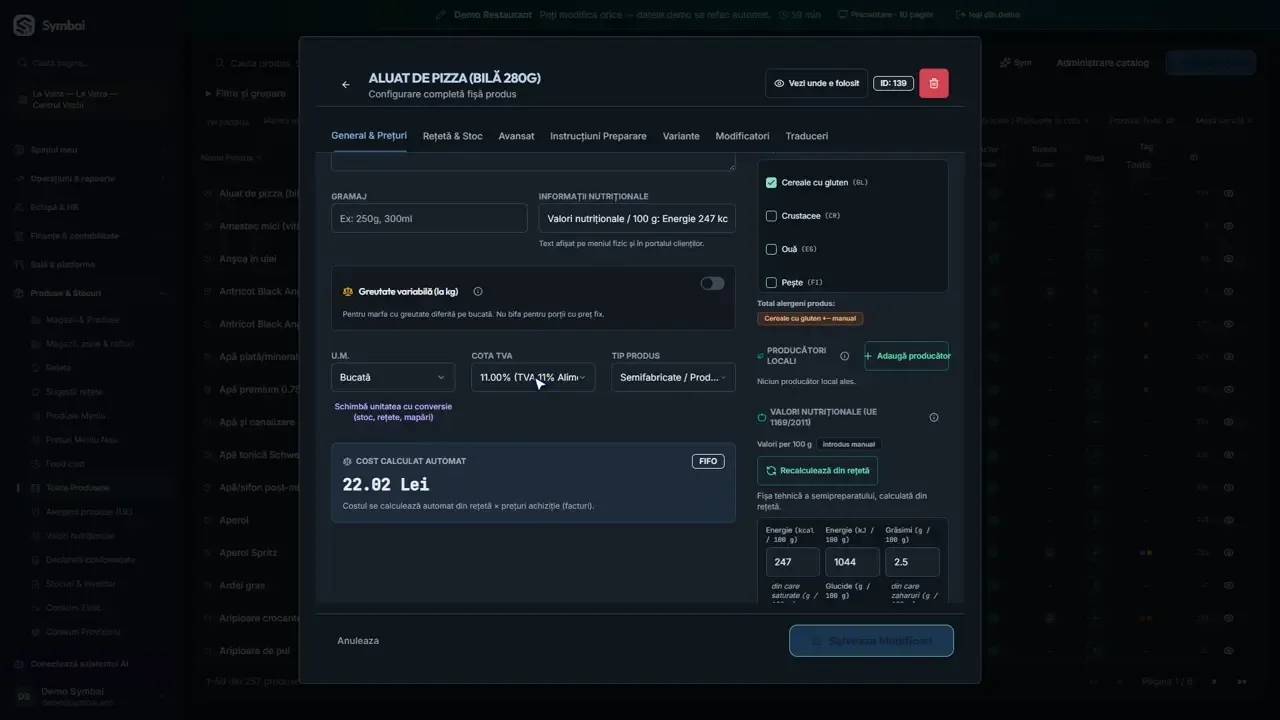Toggle the Greutate variabilă switch
Viewport: 1280px width, 720px height.
point(712,283)
